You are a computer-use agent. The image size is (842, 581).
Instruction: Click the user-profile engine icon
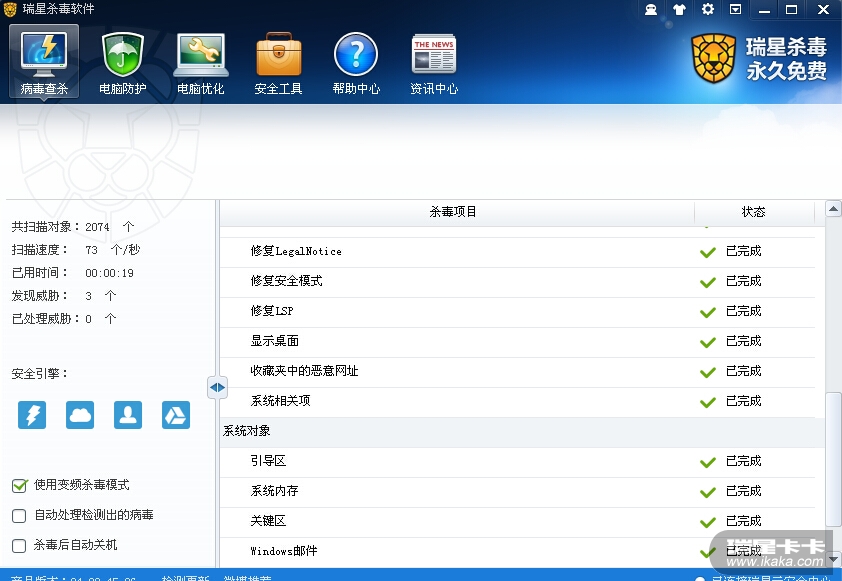[x=128, y=415]
